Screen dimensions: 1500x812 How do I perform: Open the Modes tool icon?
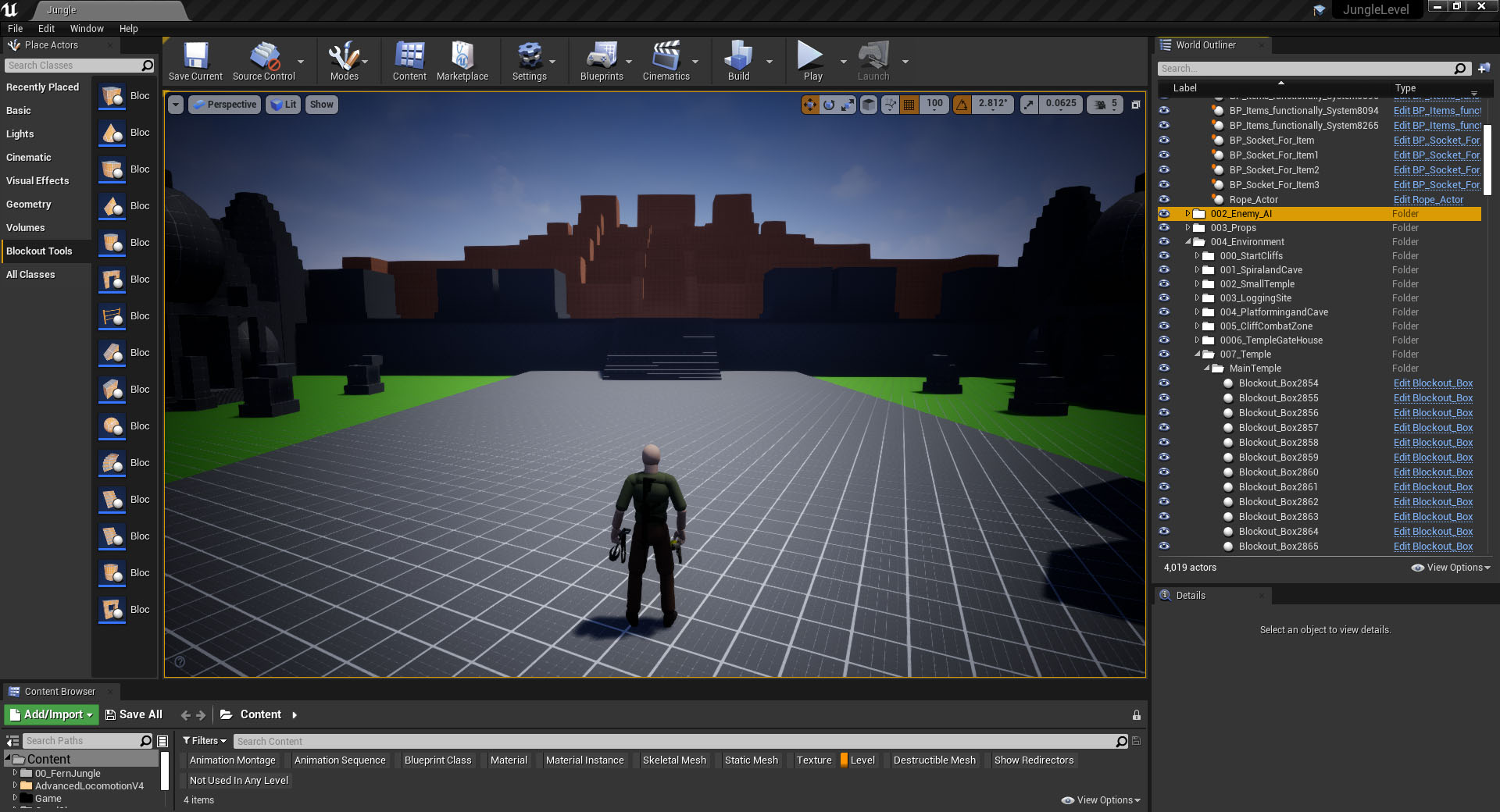click(344, 58)
